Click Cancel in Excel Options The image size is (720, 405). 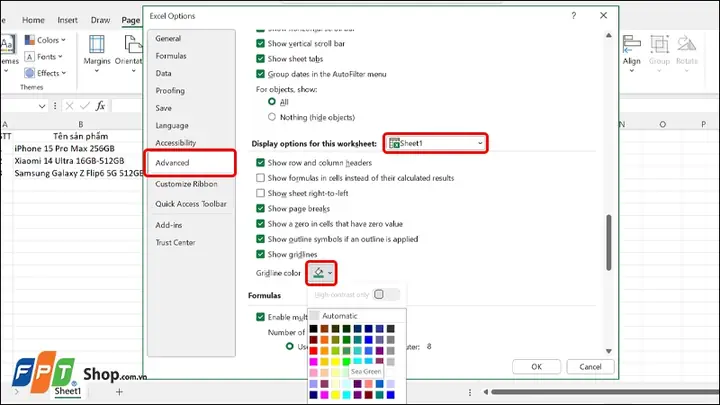590,367
